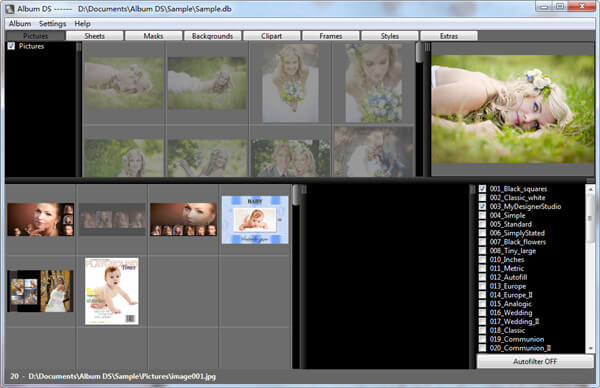
Task: Switch to the Clipart tab
Action: (271, 36)
